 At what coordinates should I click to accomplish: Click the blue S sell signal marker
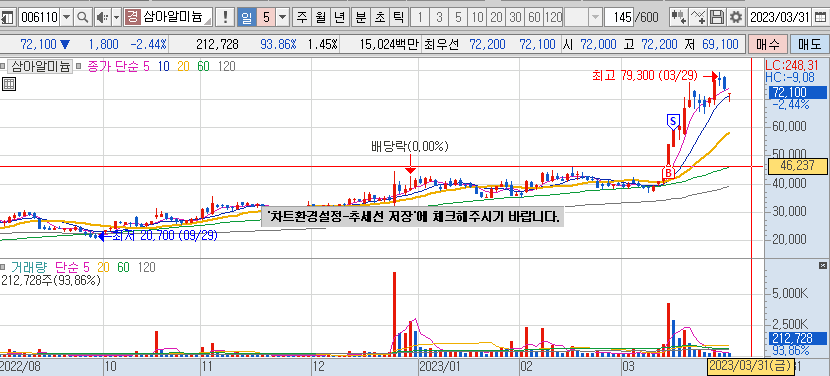(673, 121)
